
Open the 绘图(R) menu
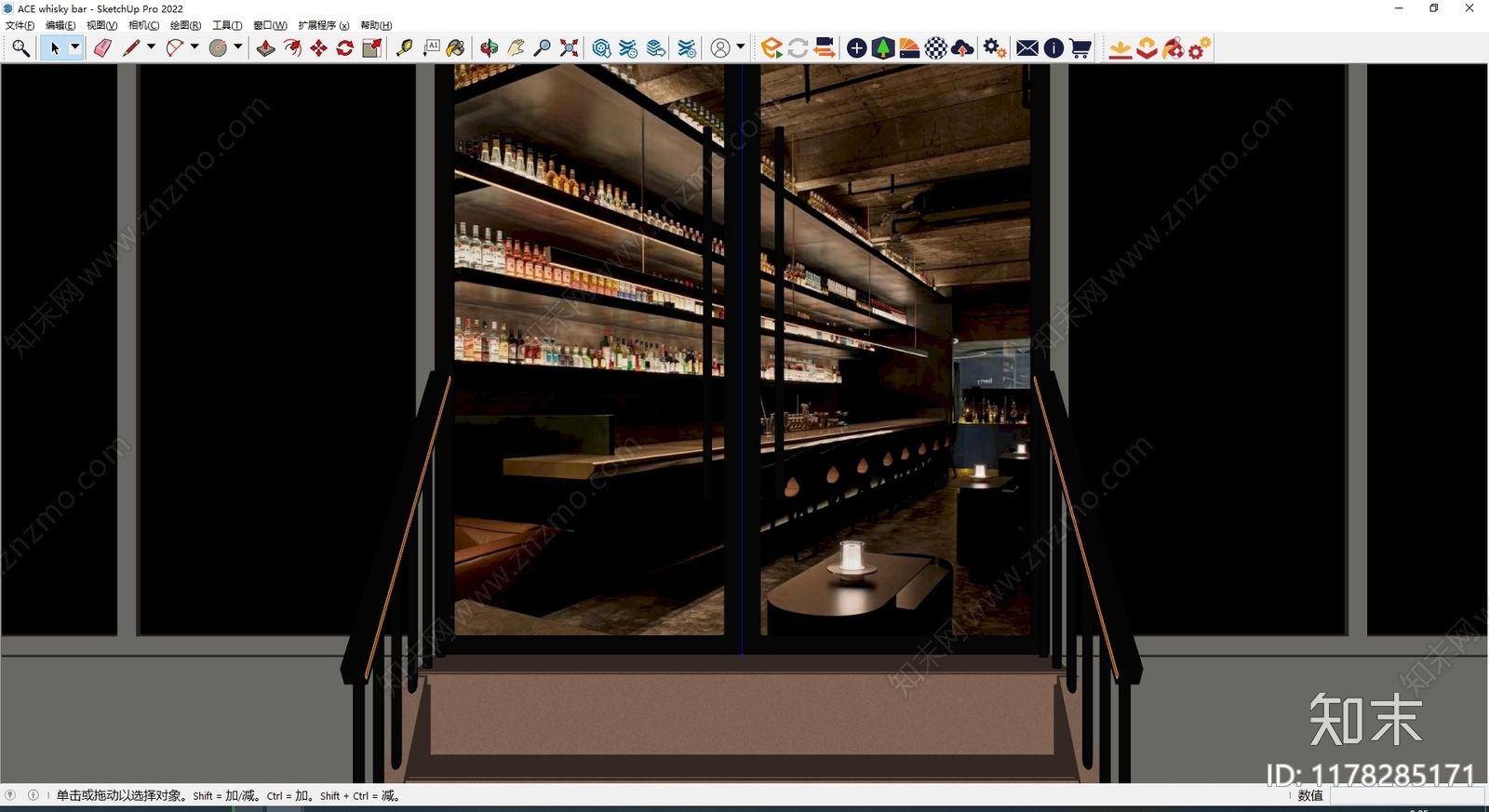pos(185,25)
